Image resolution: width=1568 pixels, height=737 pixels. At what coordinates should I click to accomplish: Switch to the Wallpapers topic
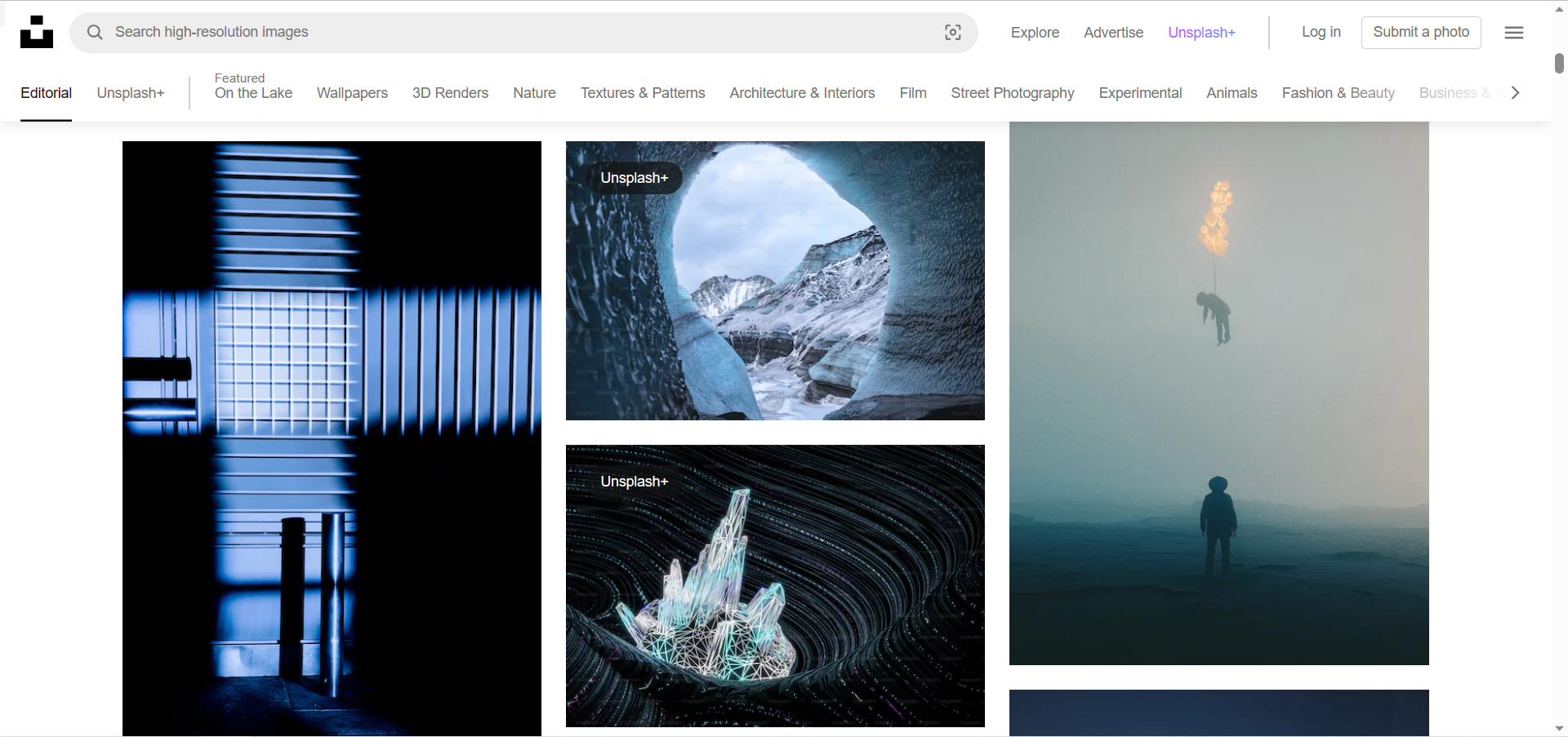352,93
